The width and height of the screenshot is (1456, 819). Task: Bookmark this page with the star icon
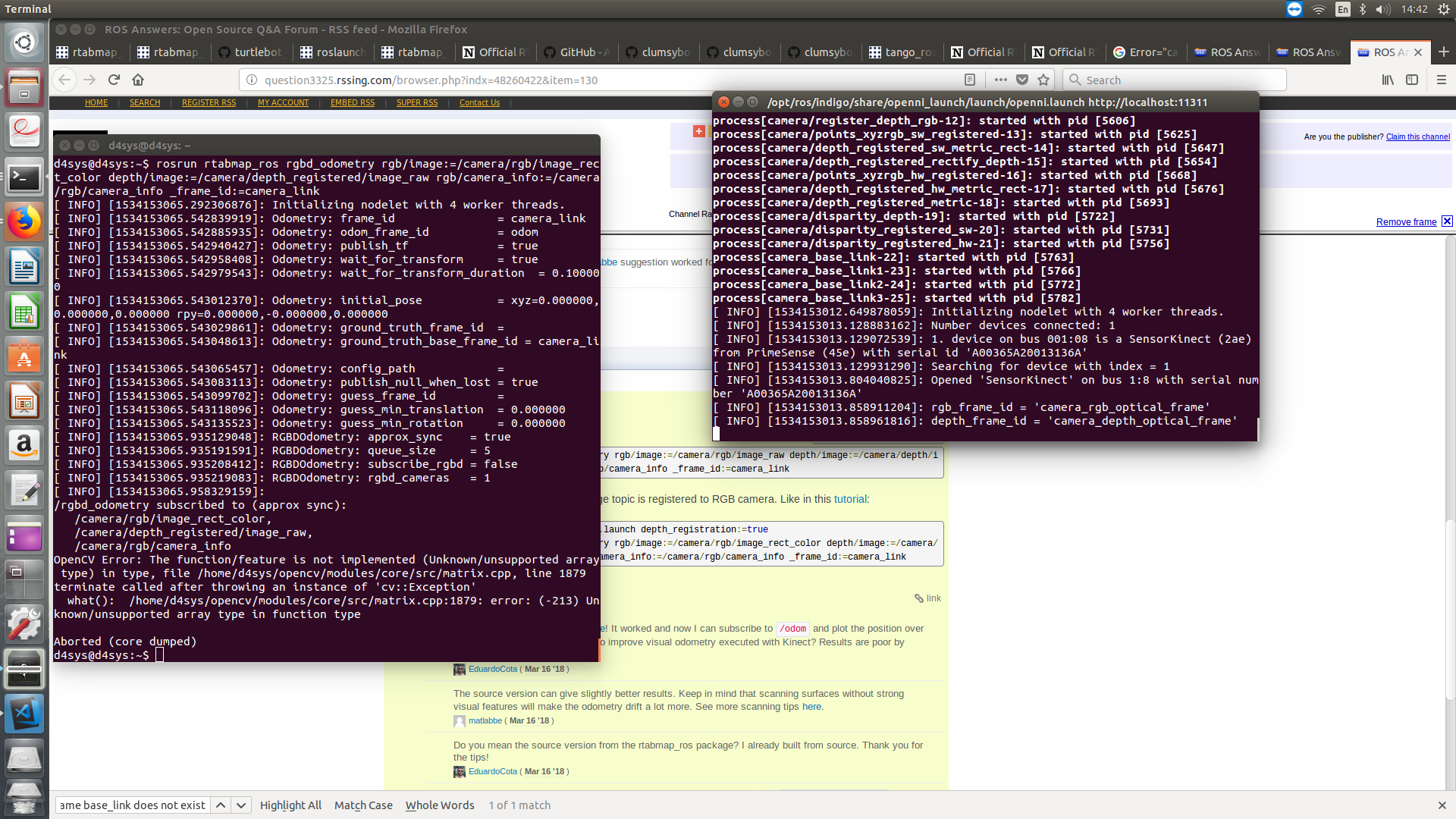click(x=1043, y=80)
